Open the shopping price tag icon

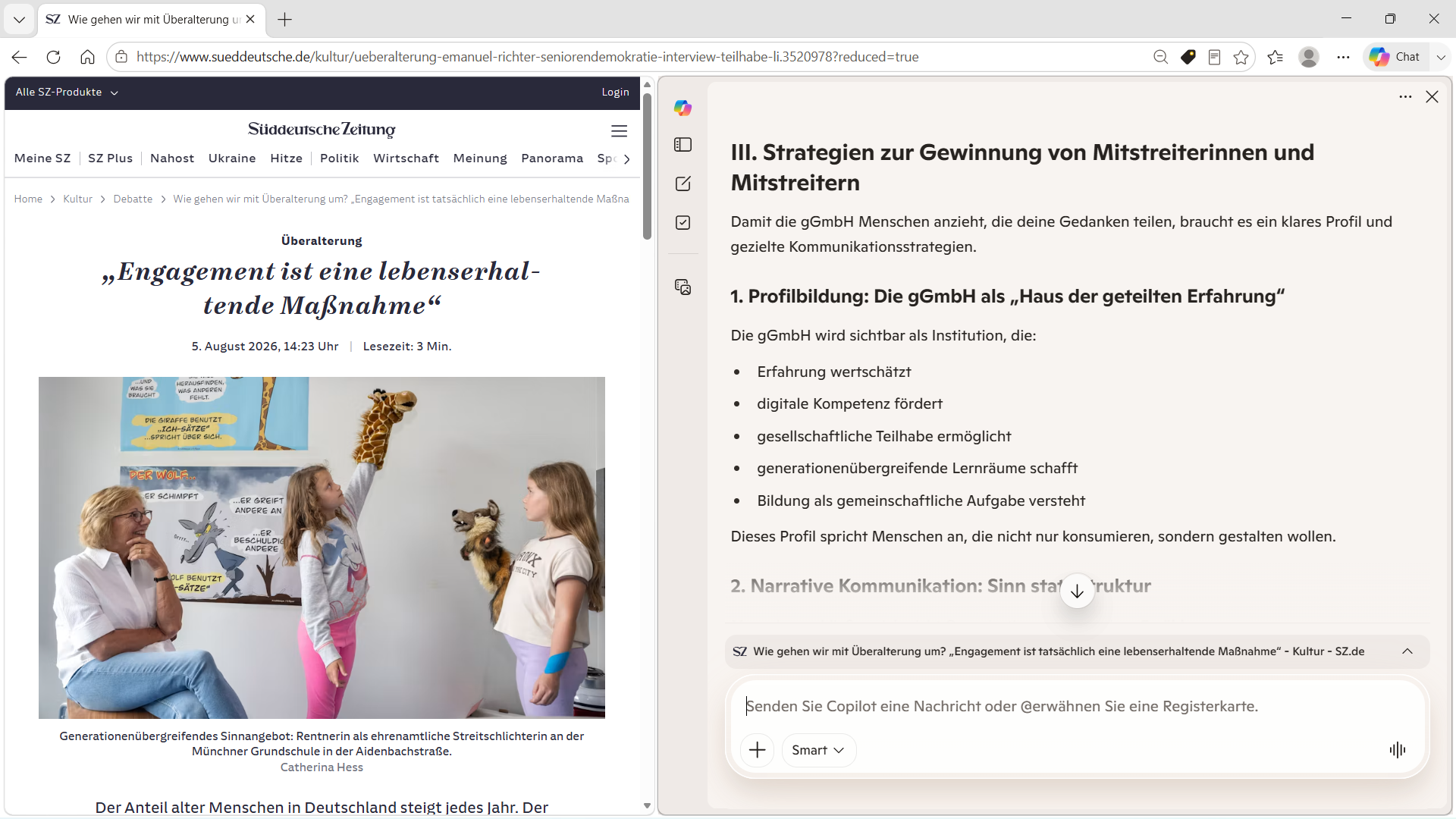[1188, 57]
